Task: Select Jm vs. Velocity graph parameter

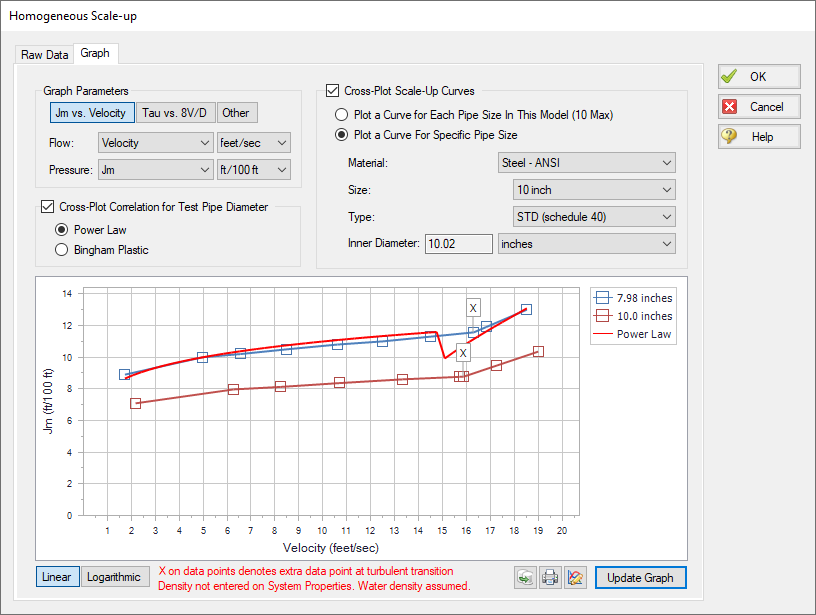Action: (92, 112)
